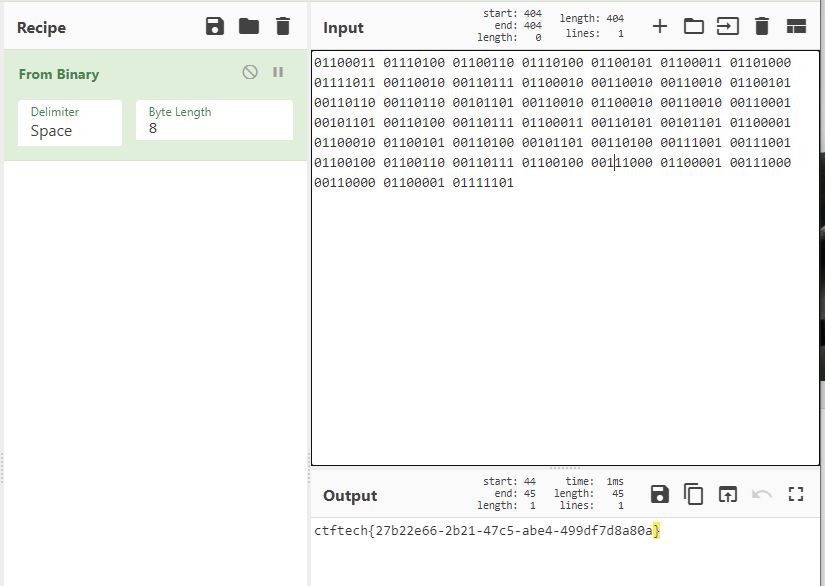Load a recipe via the folder icon
Screen dimensions: 825x586
click(249, 26)
